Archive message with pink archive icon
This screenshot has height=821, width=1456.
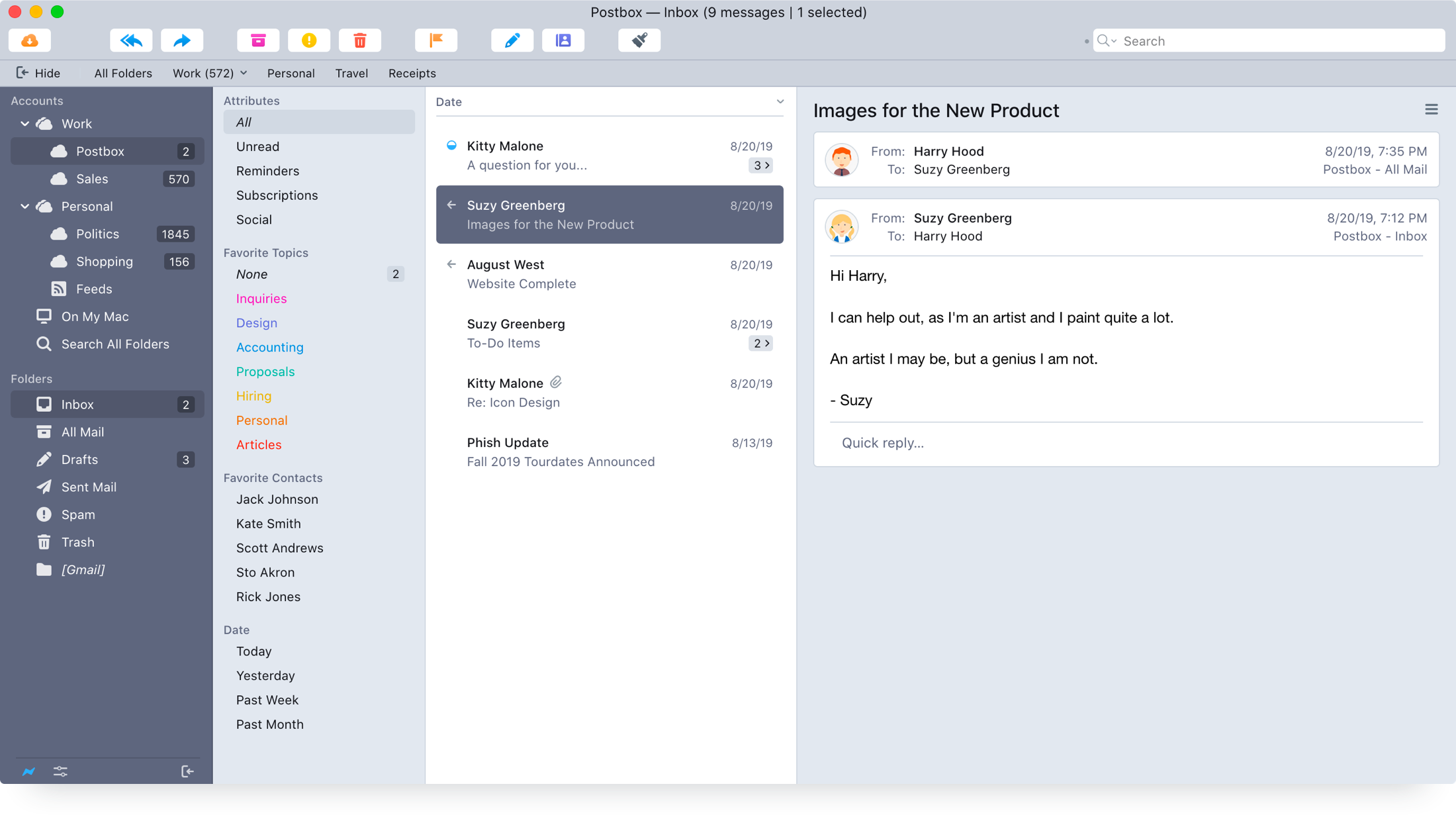point(258,40)
